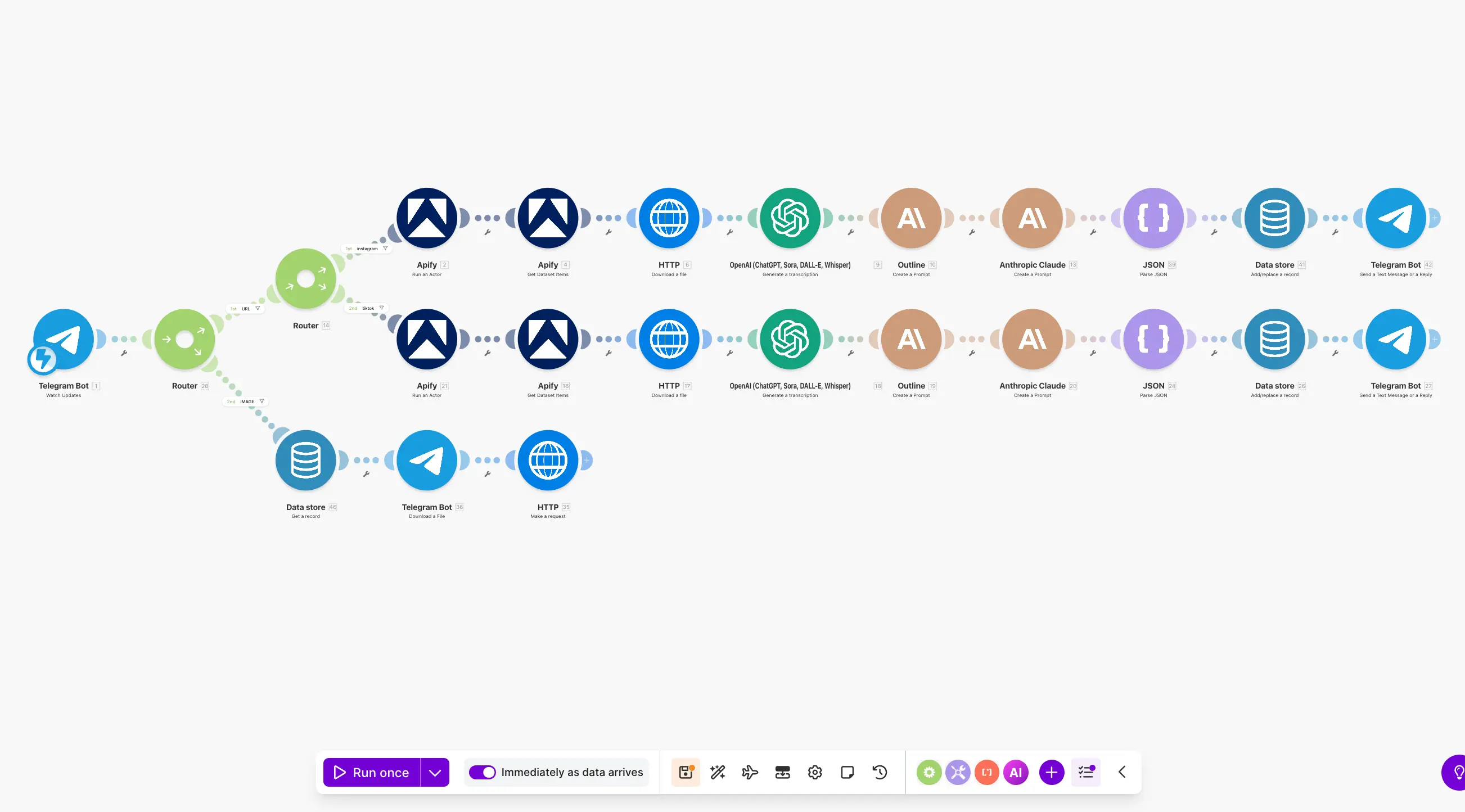The image size is (1465, 812).
Task: Click the auto-align magic wand icon
Action: point(718,772)
